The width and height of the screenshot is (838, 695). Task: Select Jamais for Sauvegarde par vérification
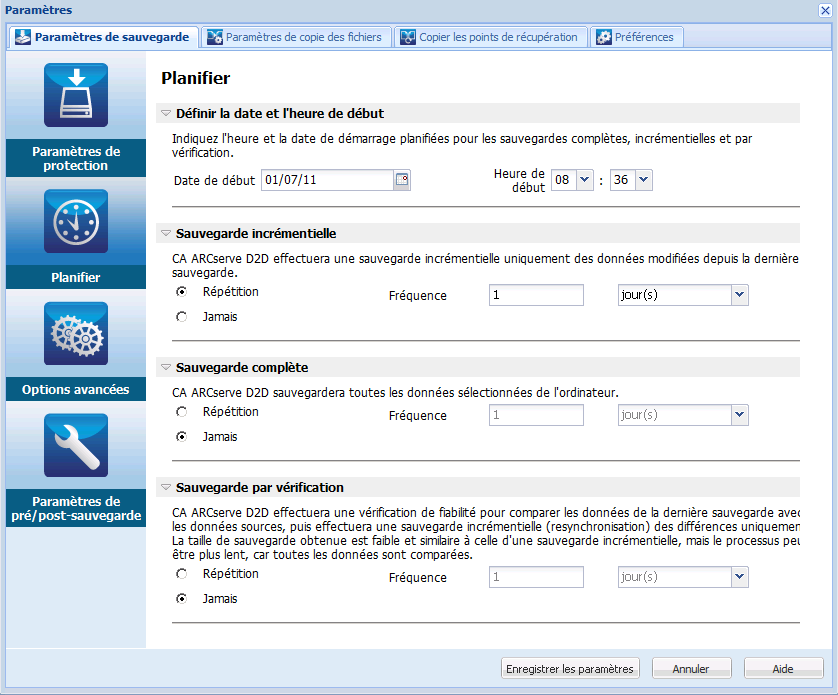click(x=182, y=599)
